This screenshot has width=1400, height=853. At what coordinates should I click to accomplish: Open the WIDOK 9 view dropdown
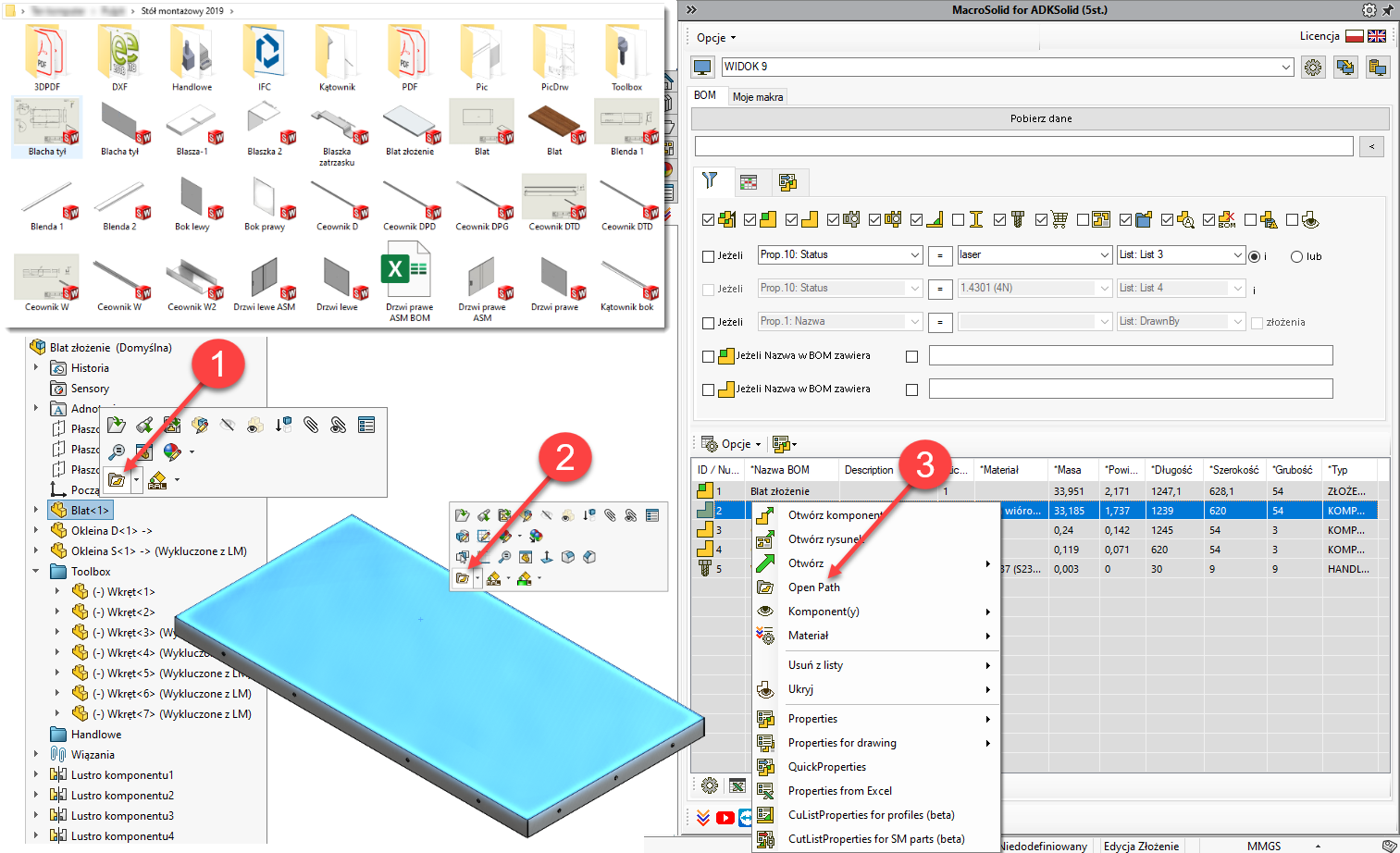coord(1286,68)
